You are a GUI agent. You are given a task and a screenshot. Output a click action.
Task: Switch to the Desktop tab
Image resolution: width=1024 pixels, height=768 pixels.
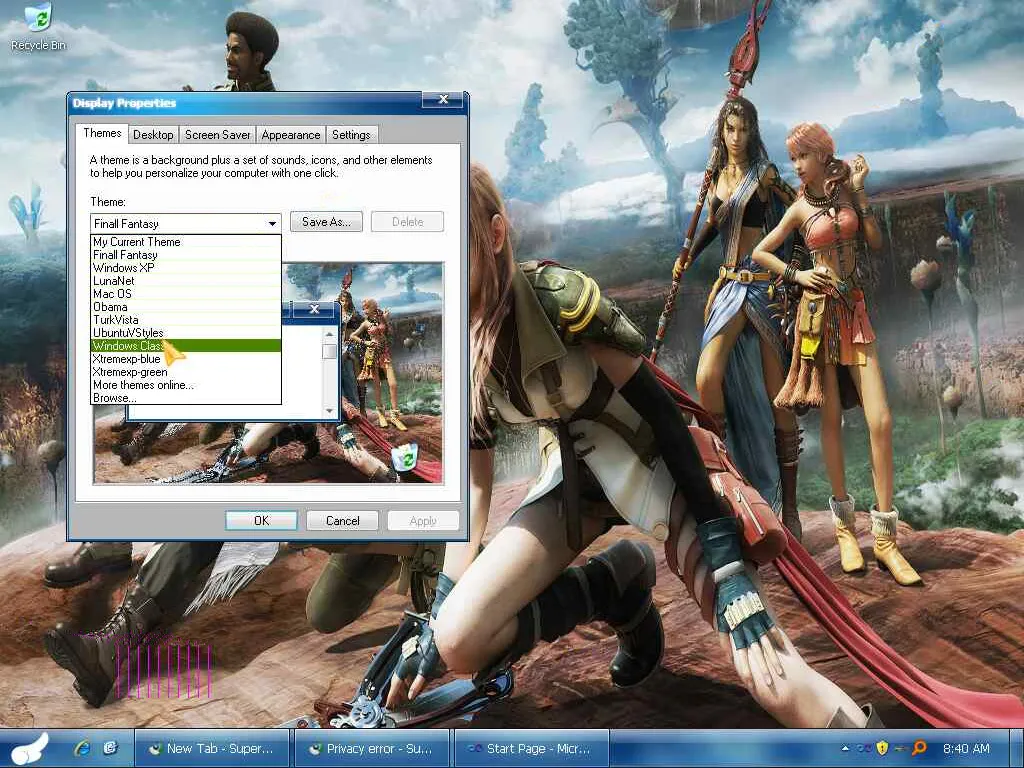click(153, 135)
